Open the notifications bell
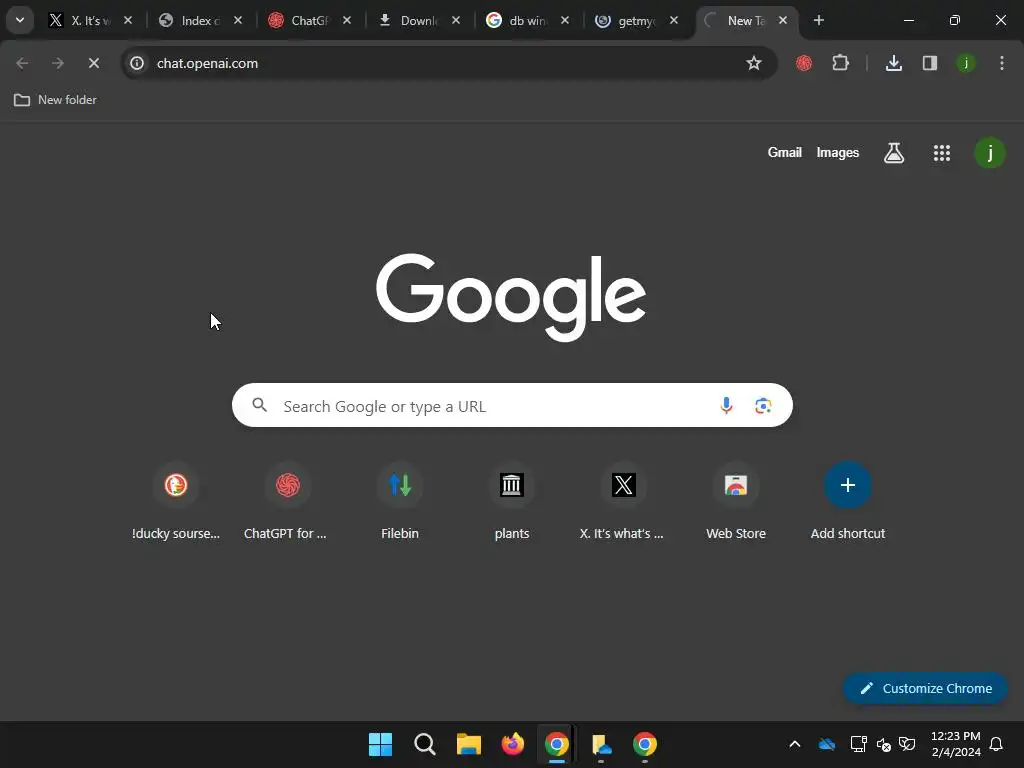1024x768 pixels. [x=997, y=744]
